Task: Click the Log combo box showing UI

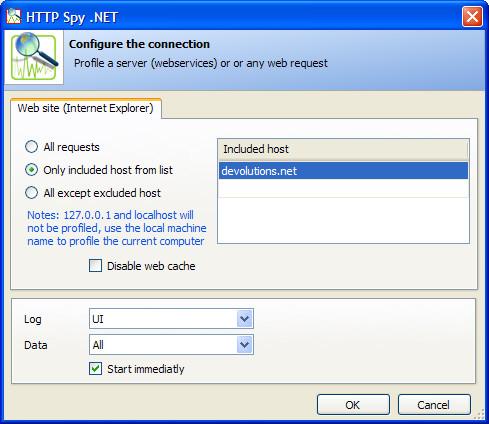Action: click(171, 319)
